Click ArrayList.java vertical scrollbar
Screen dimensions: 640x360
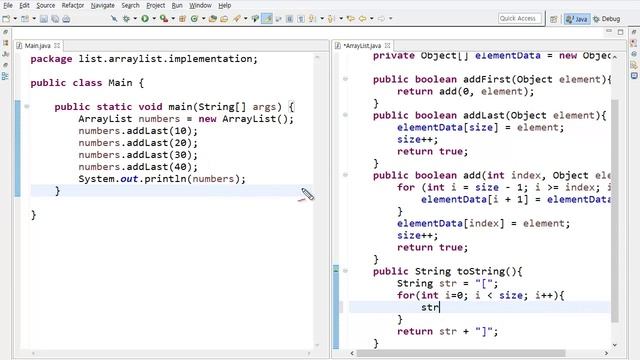[615, 211]
